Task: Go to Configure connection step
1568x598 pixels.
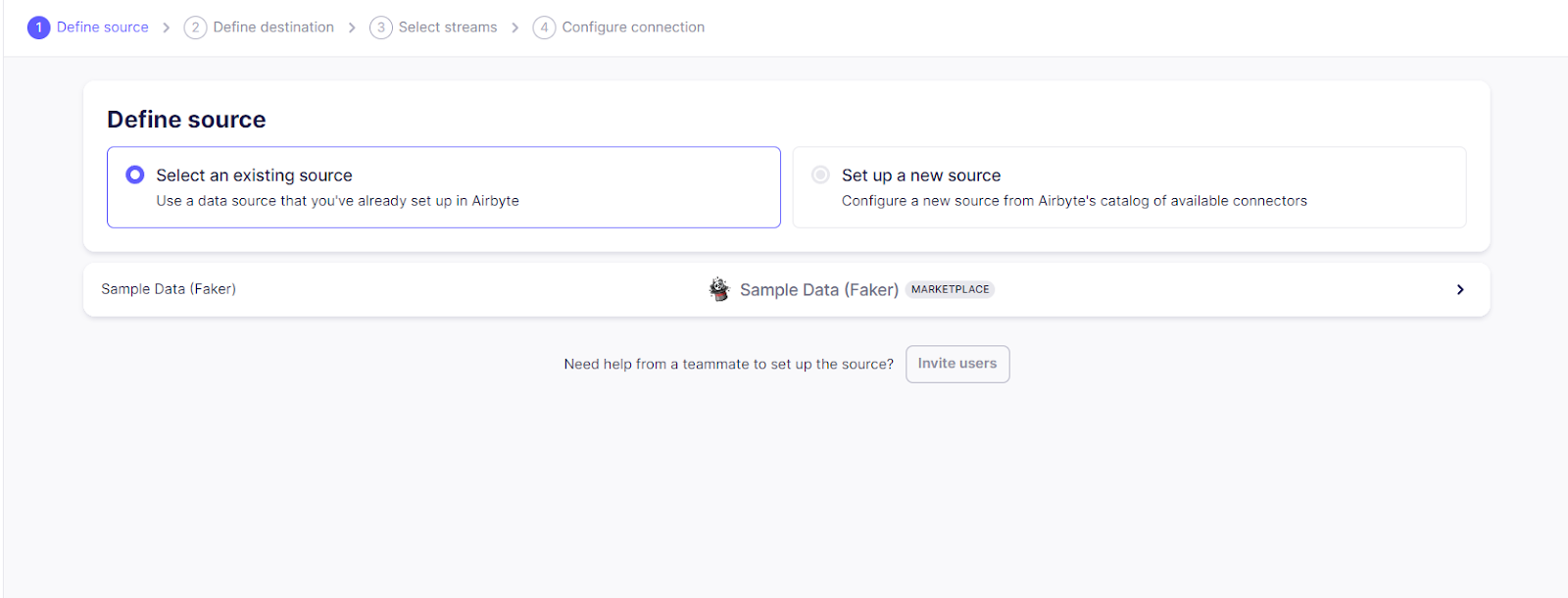Action: pyautogui.click(x=633, y=27)
